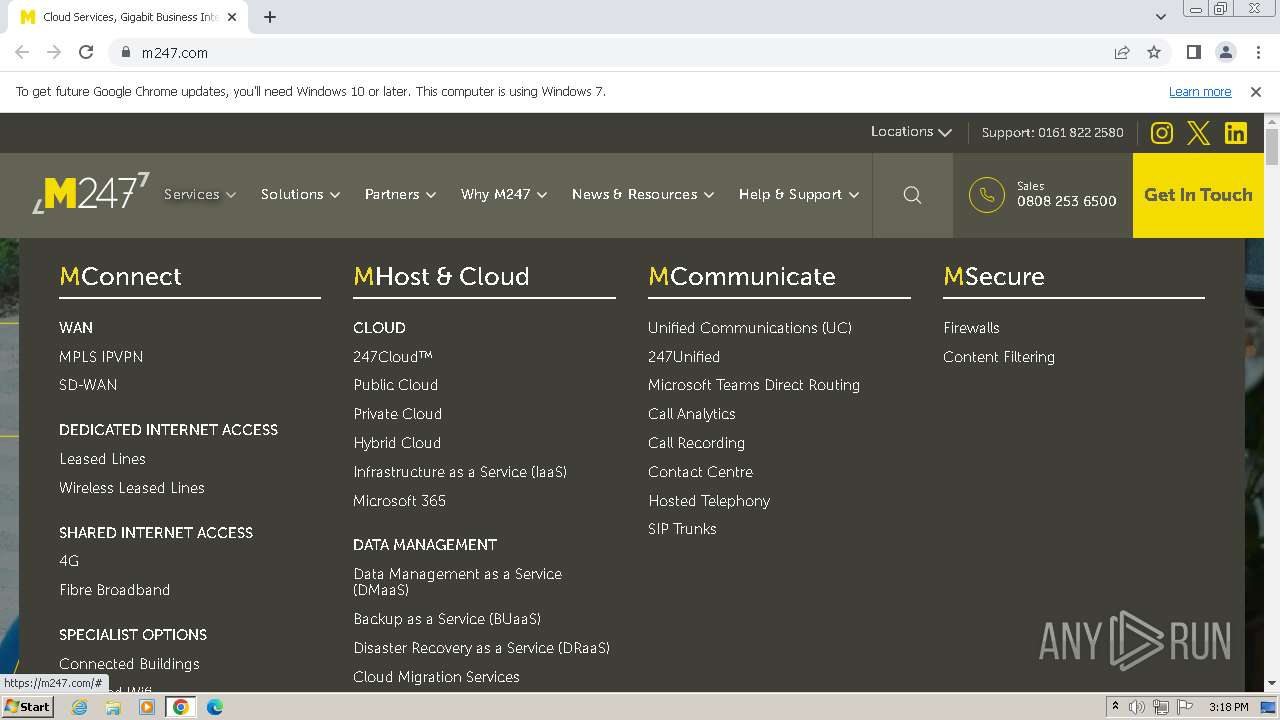Open Firewalls link
The image size is (1280, 720).
tap(971, 328)
